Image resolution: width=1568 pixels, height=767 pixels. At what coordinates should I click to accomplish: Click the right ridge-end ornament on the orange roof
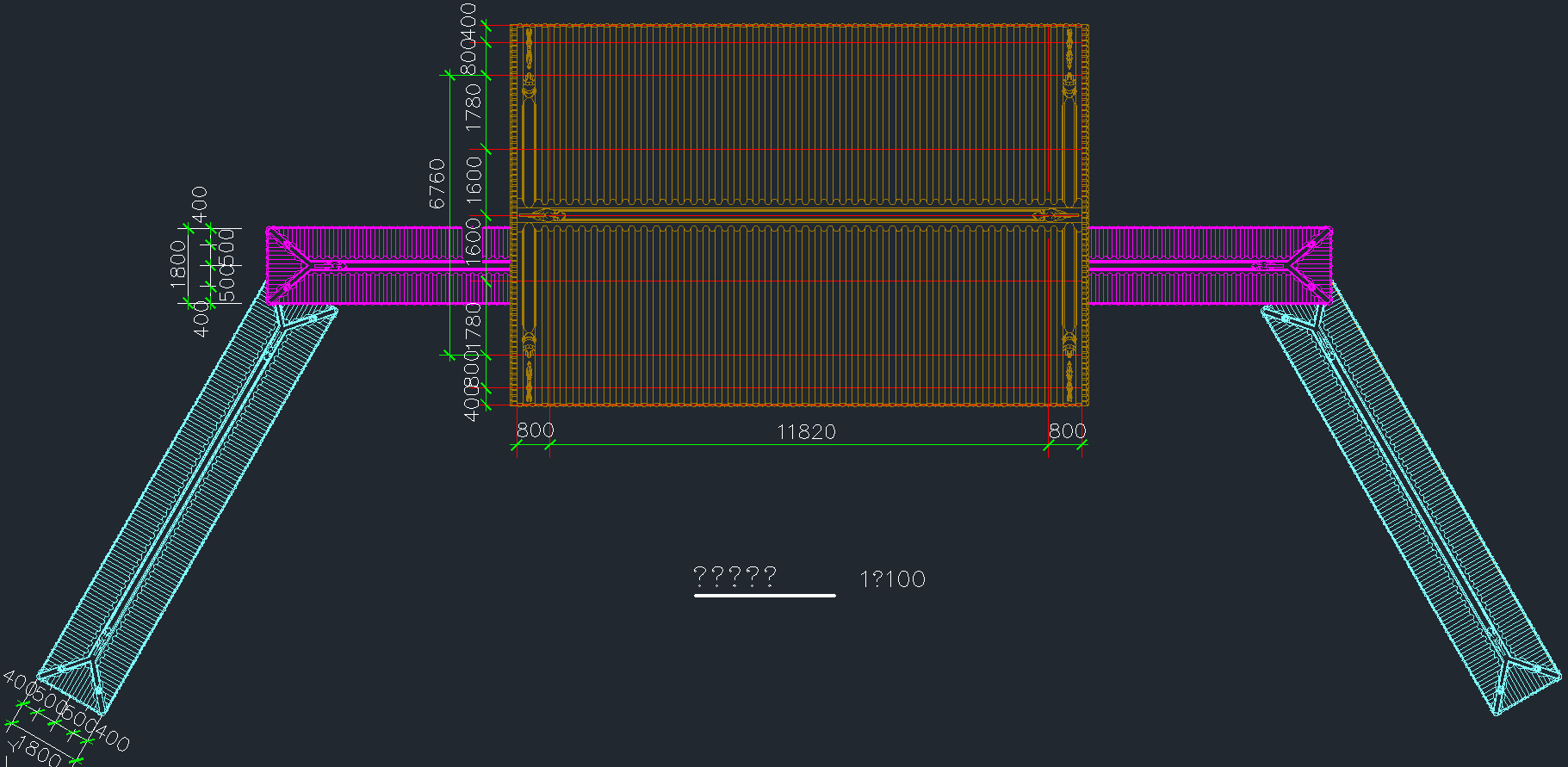[1052, 215]
